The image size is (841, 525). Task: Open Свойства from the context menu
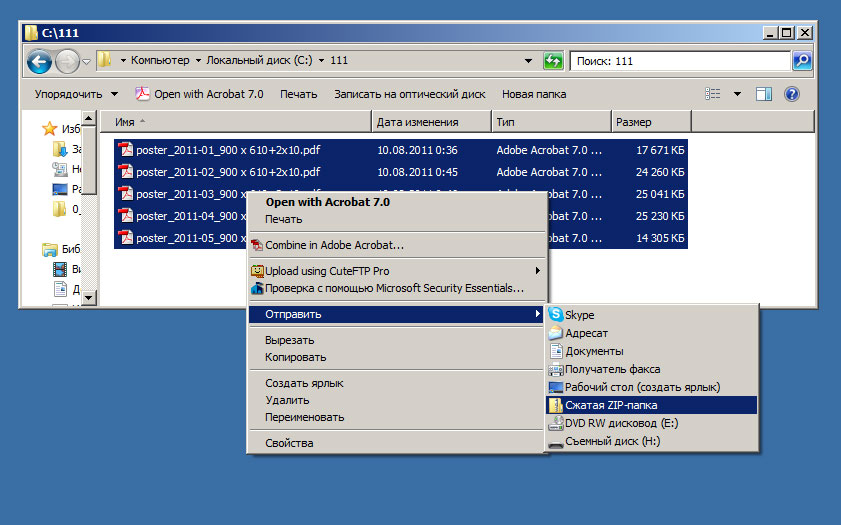pos(396,443)
